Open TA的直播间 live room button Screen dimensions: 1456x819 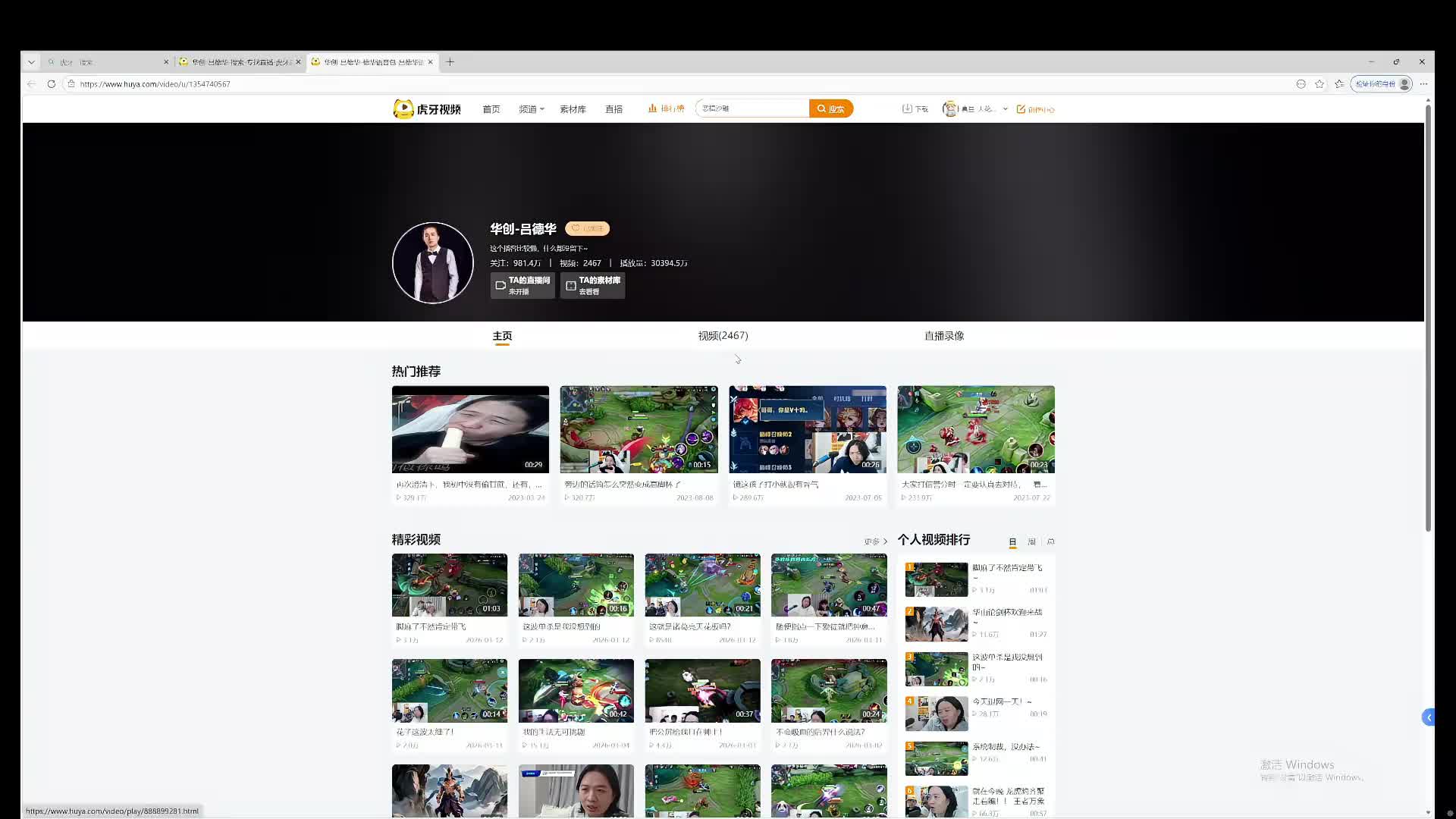(x=522, y=286)
